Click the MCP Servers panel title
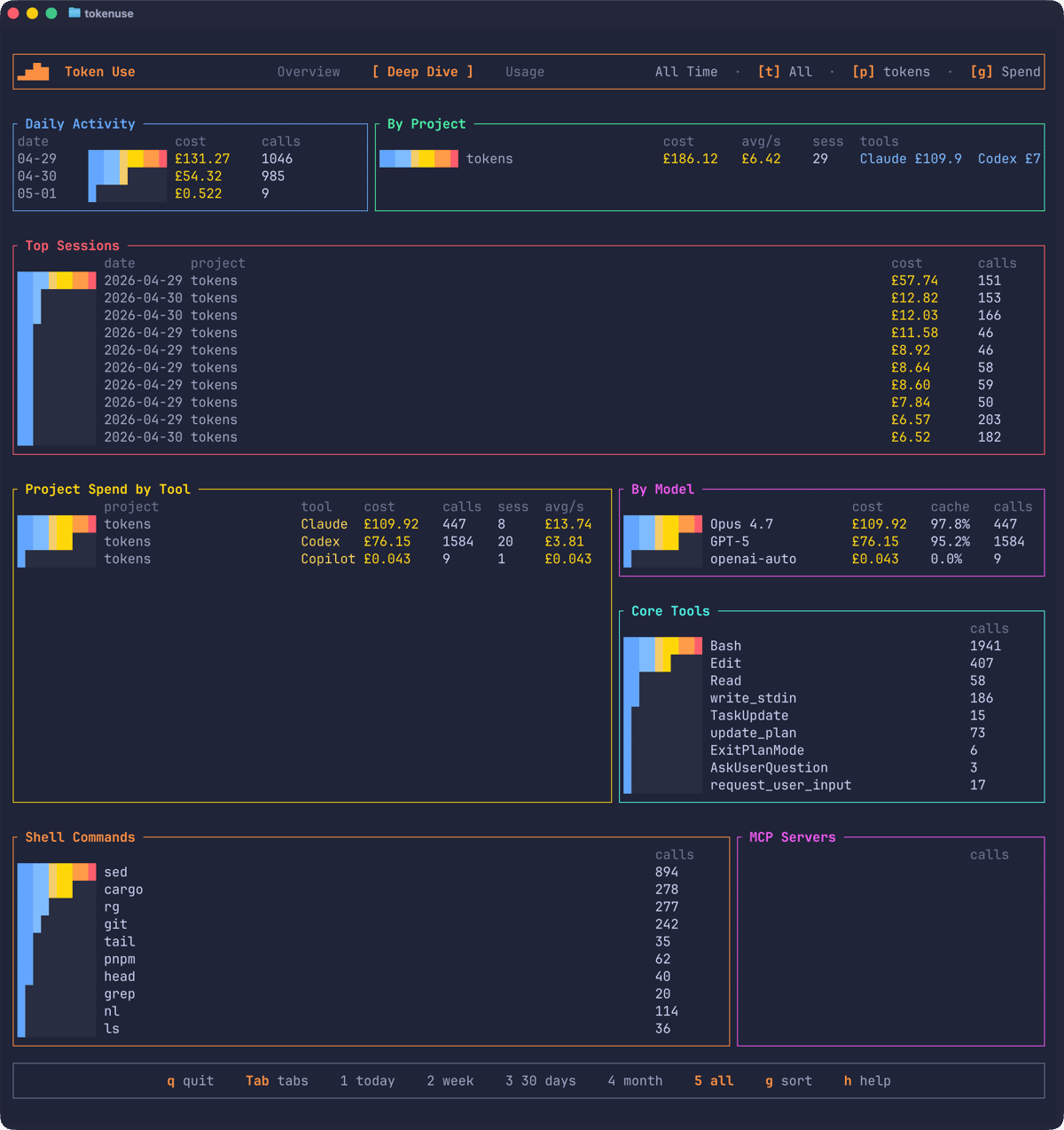Image resolution: width=1064 pixels, height=1130 pixels. coord(792,837)
